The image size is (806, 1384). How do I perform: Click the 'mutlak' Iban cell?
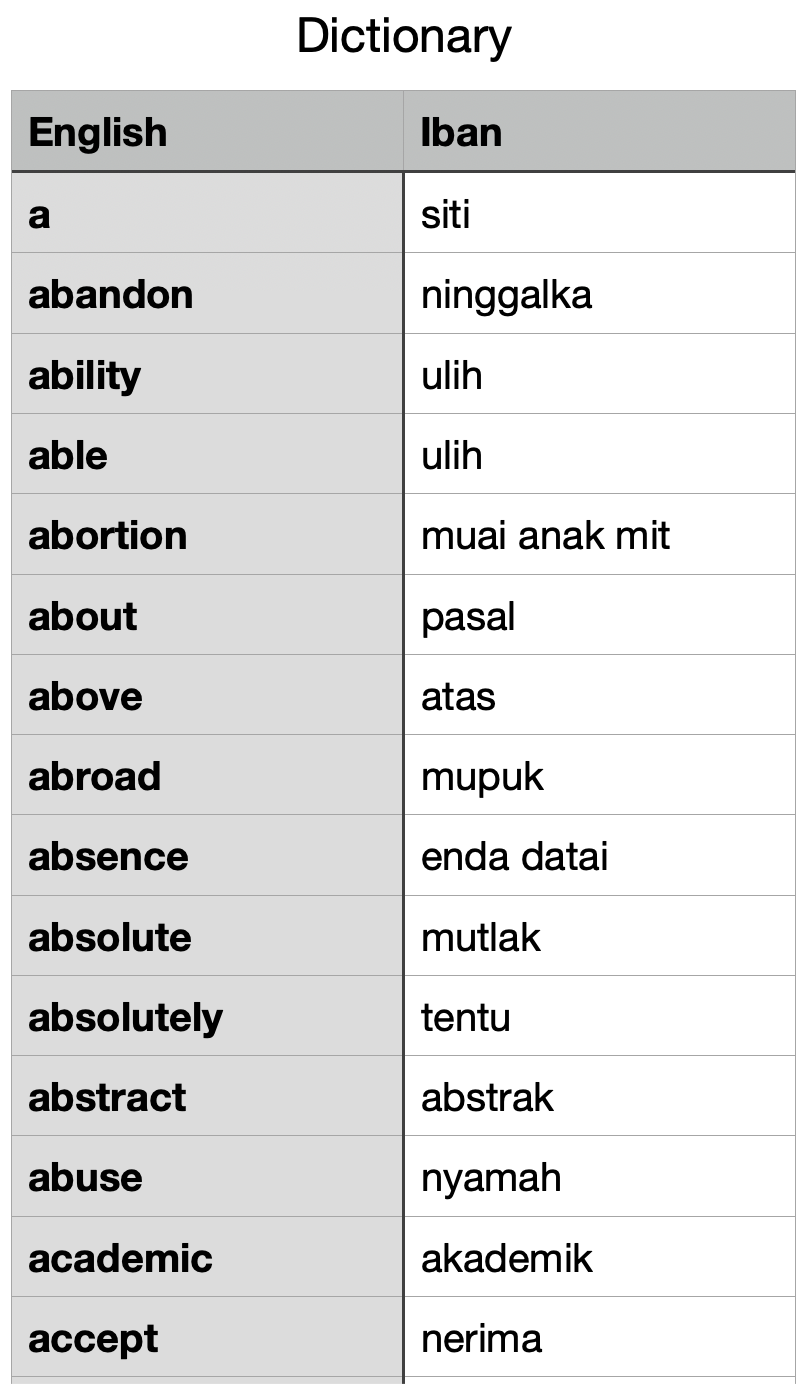[599, 937]
